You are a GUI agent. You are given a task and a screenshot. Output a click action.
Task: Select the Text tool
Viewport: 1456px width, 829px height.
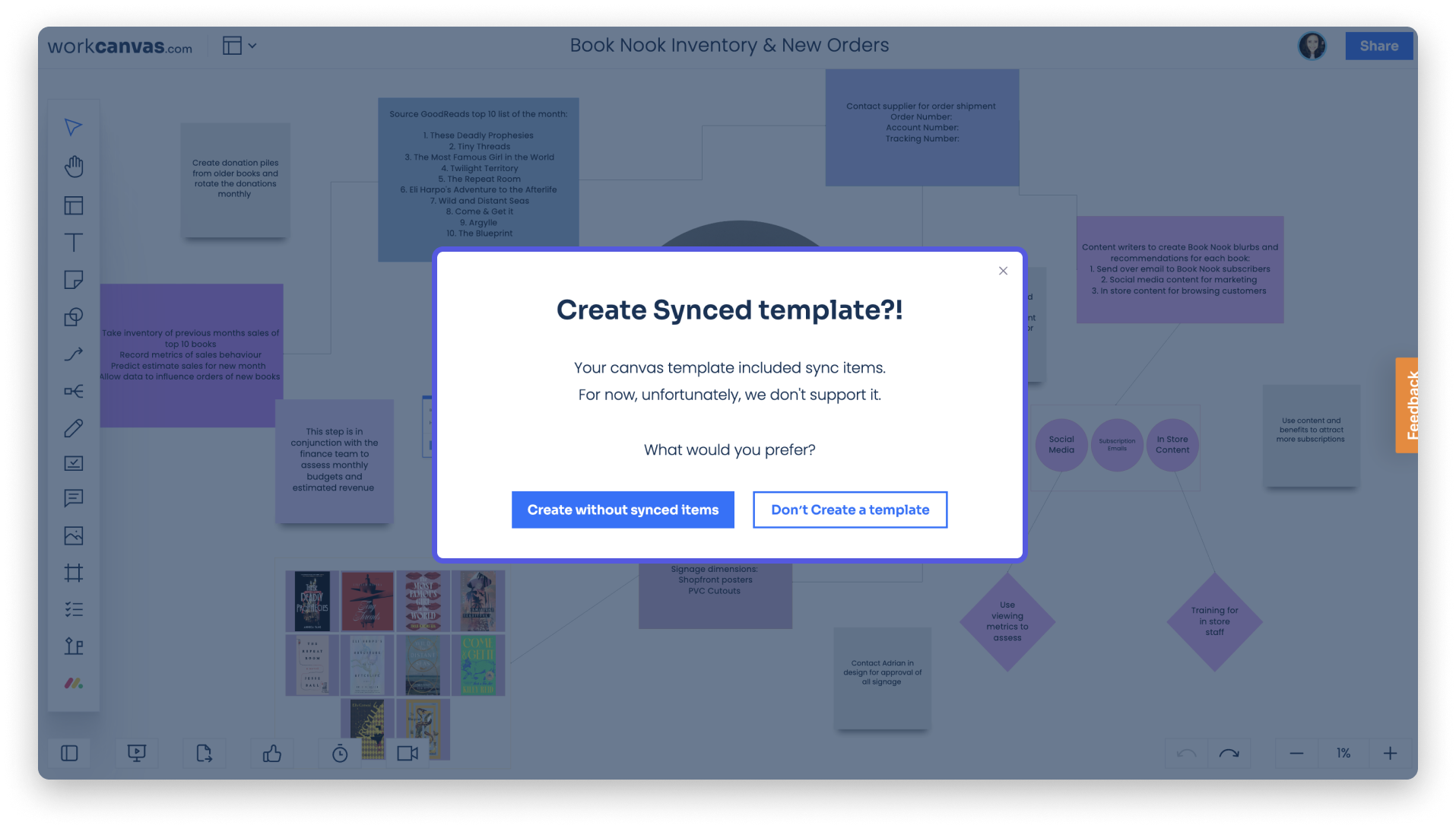click(x=73, y=243)
